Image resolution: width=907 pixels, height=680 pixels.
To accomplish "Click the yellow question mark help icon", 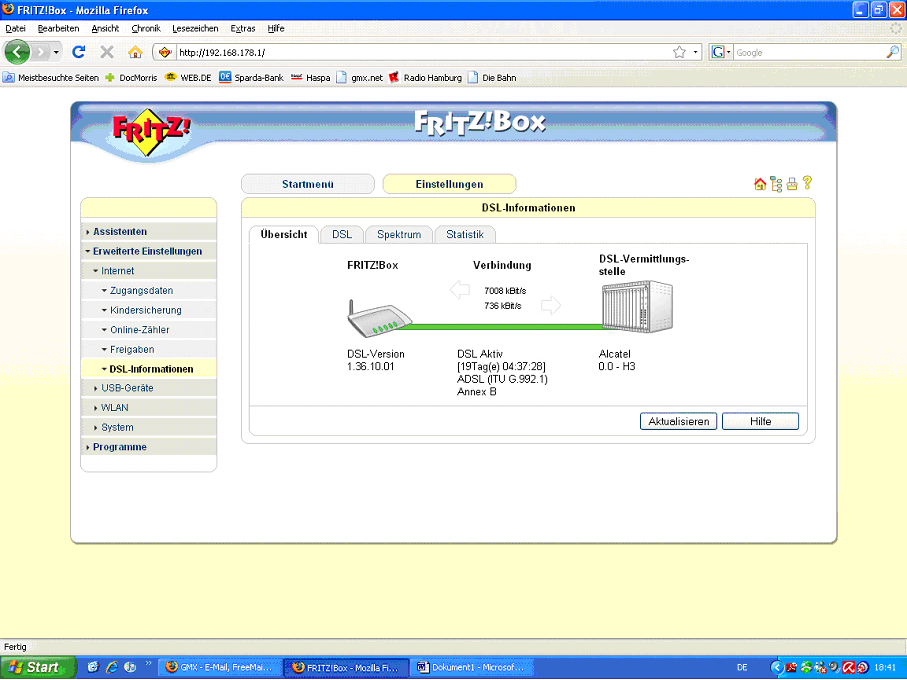I will point(807,183).
